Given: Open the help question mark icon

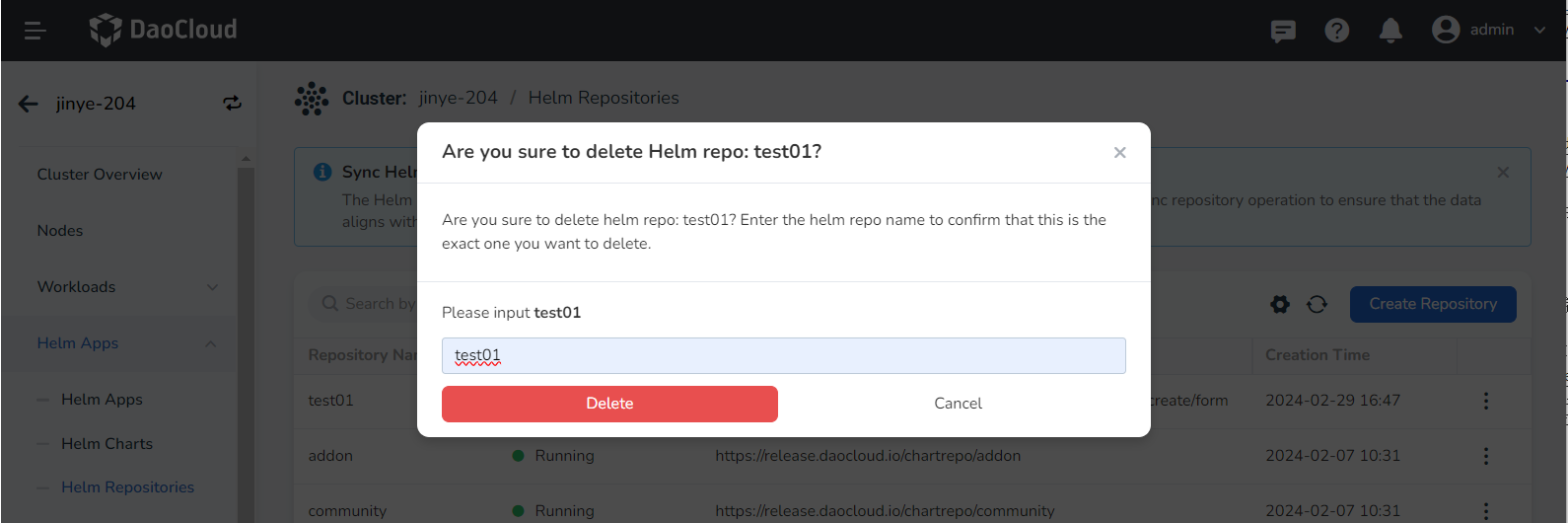Looking at the screenshot, I should (x=1336, y=31).
